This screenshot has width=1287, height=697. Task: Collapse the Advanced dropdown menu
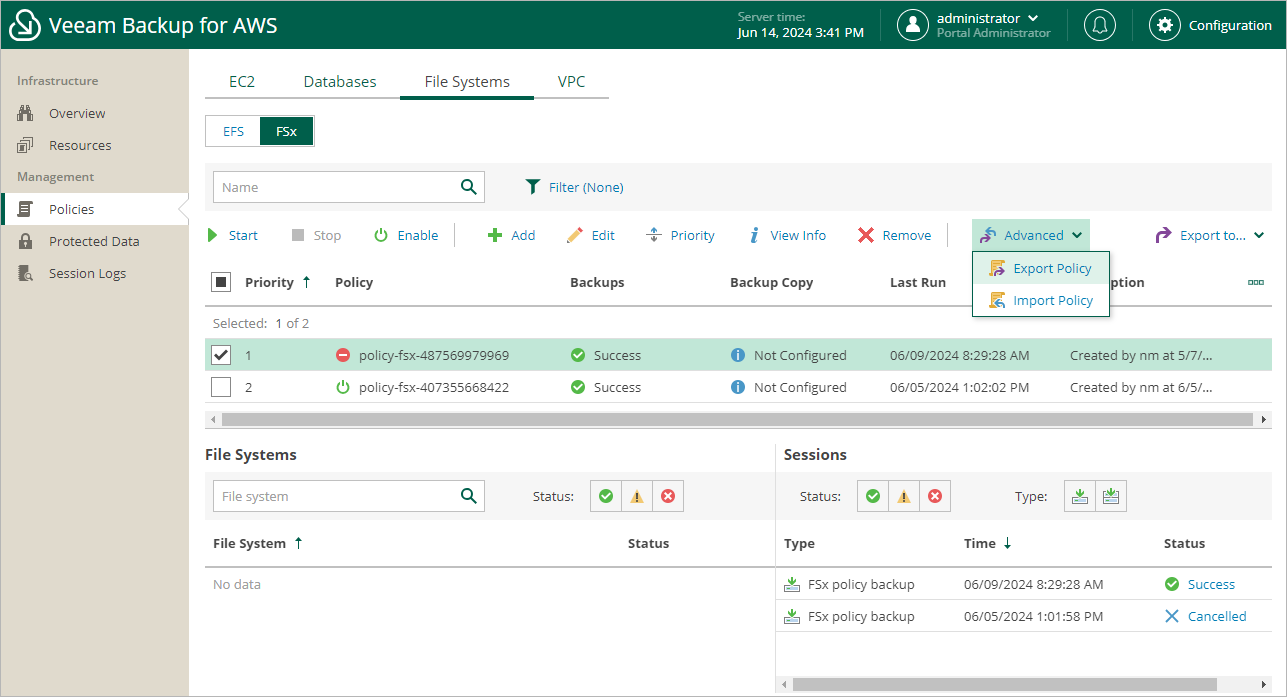pos(1031,235)
